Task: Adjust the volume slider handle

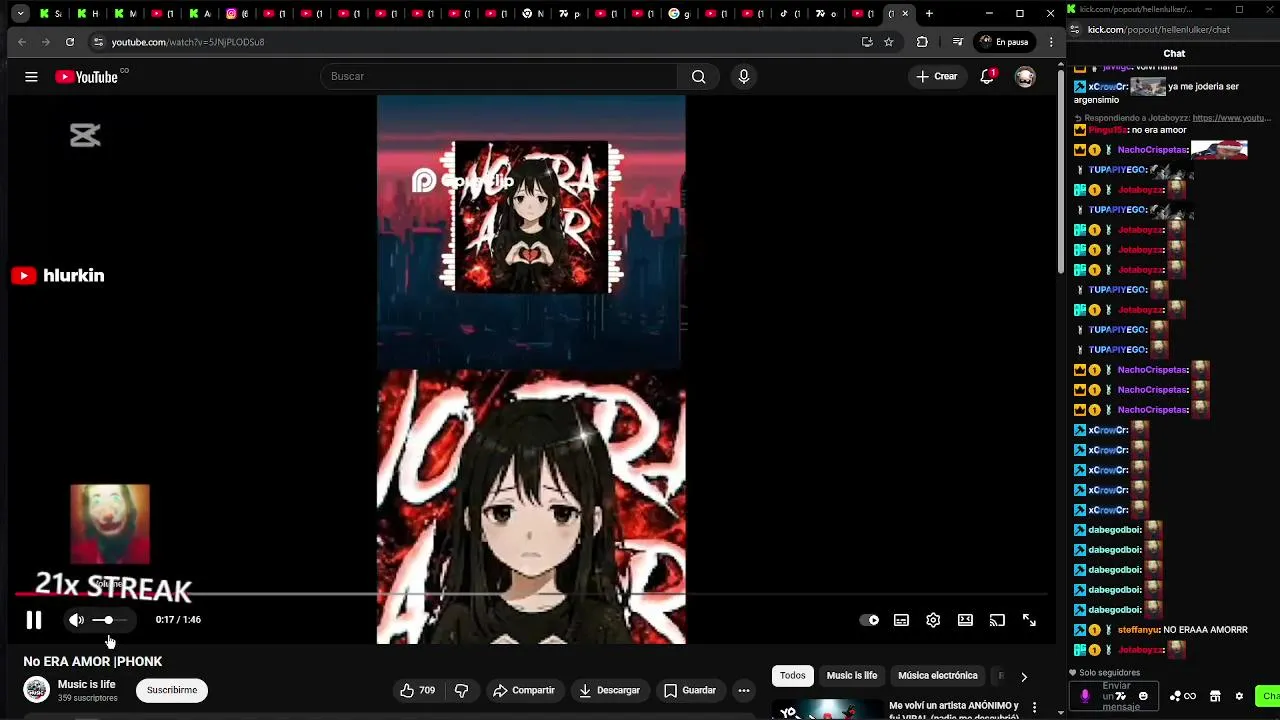Action: tap(108, 620)
